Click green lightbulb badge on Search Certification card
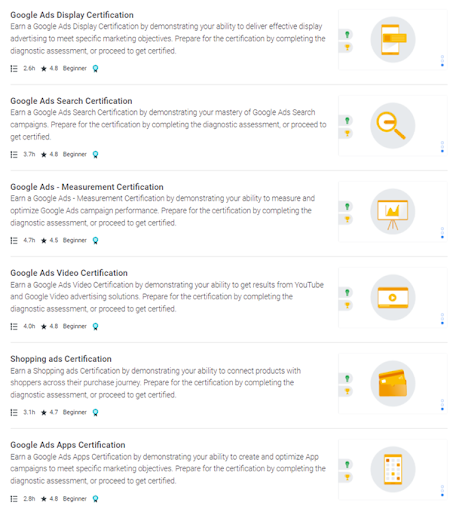Screen dimensions: 456x512 (x=346, y=120)
